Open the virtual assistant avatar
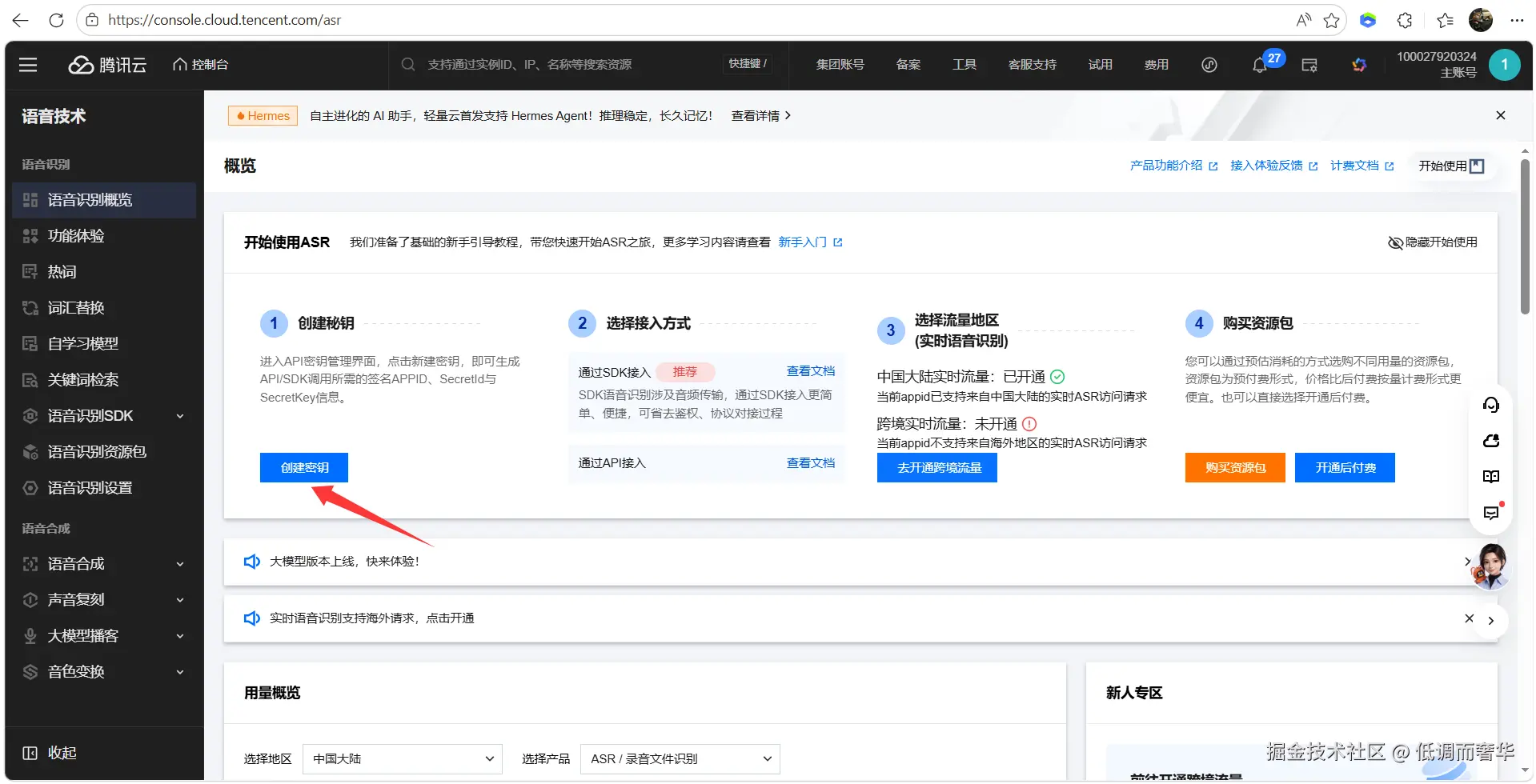1536x784 pixels. click(x=1492, y=566)
